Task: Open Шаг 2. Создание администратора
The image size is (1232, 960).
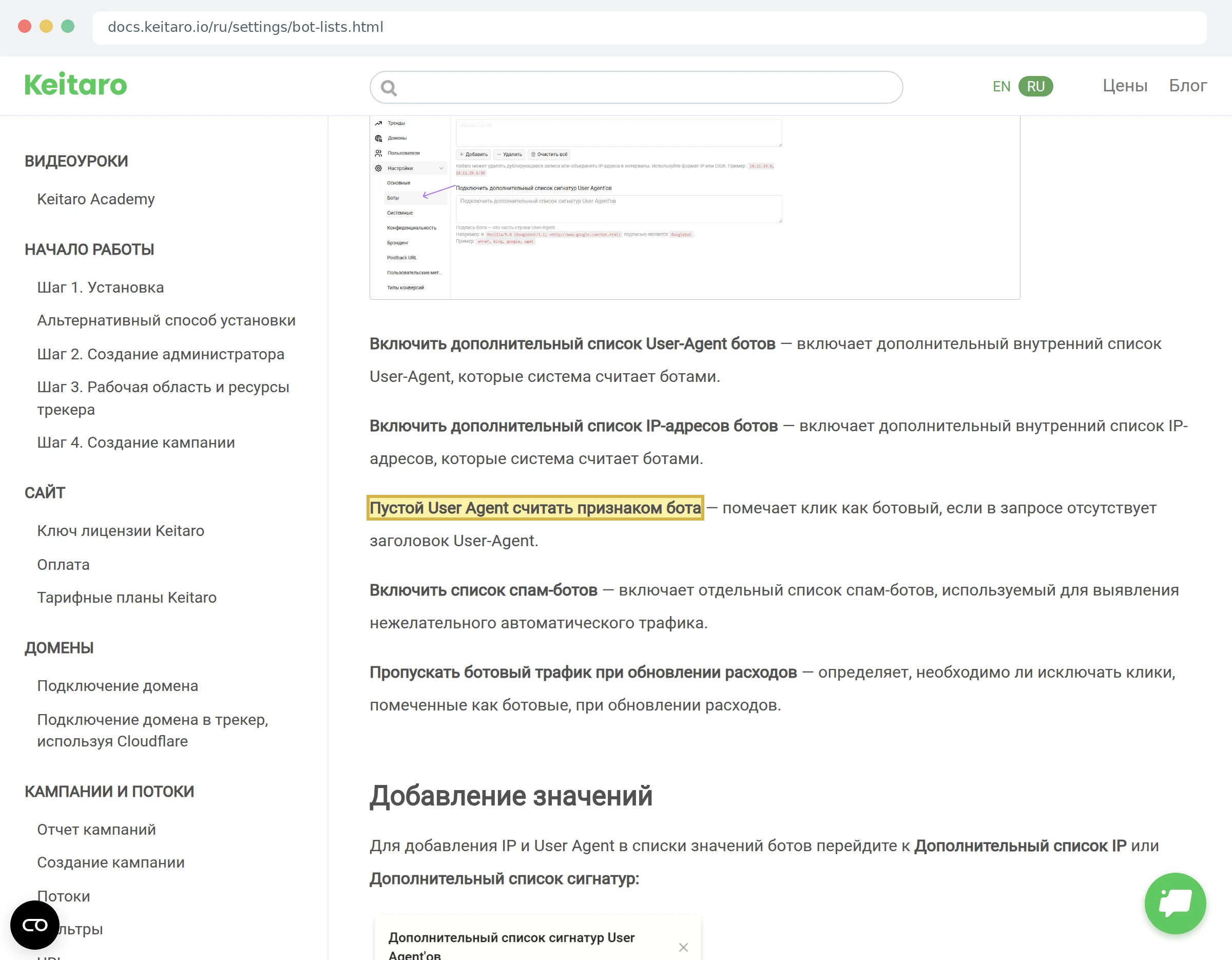Action: pos(161,354)
